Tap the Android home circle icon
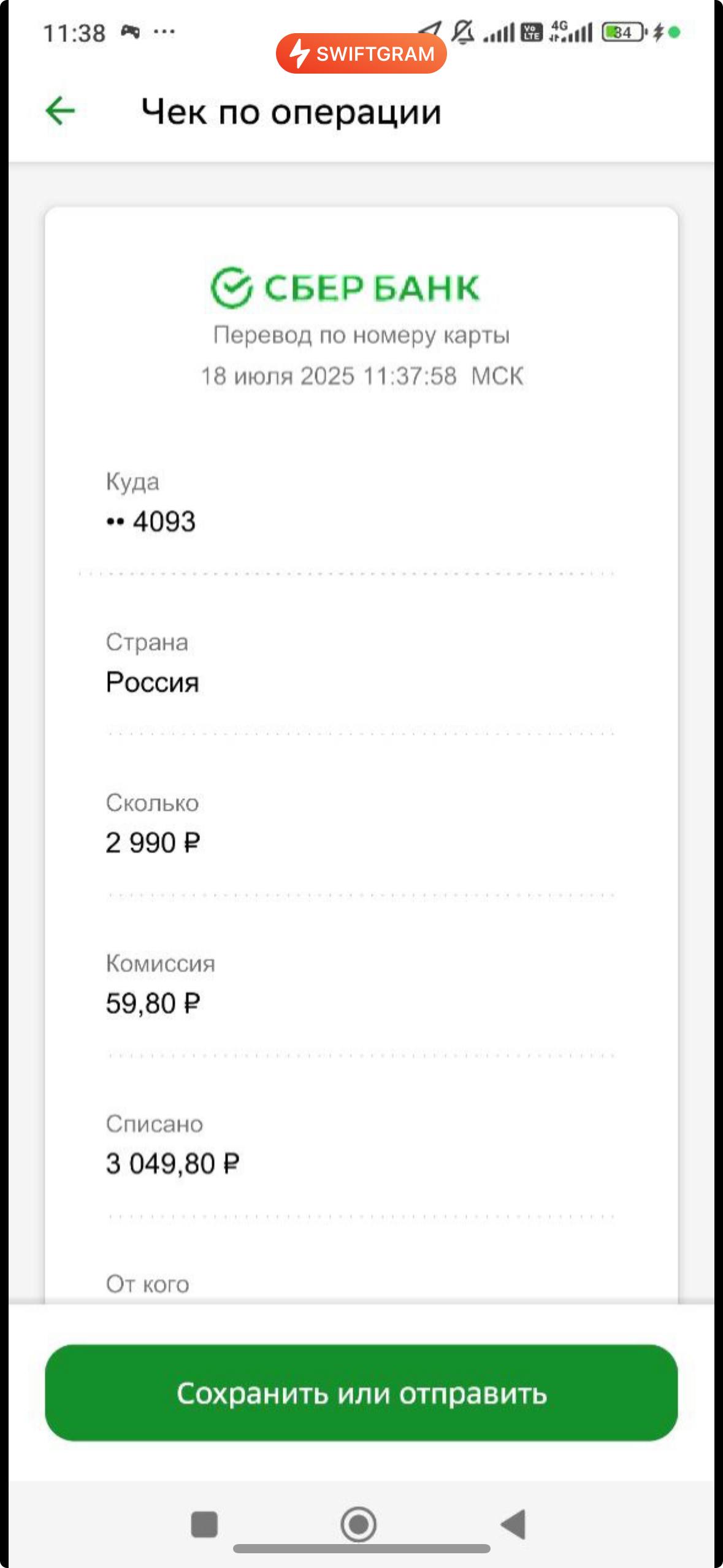 coord(359,1524)
